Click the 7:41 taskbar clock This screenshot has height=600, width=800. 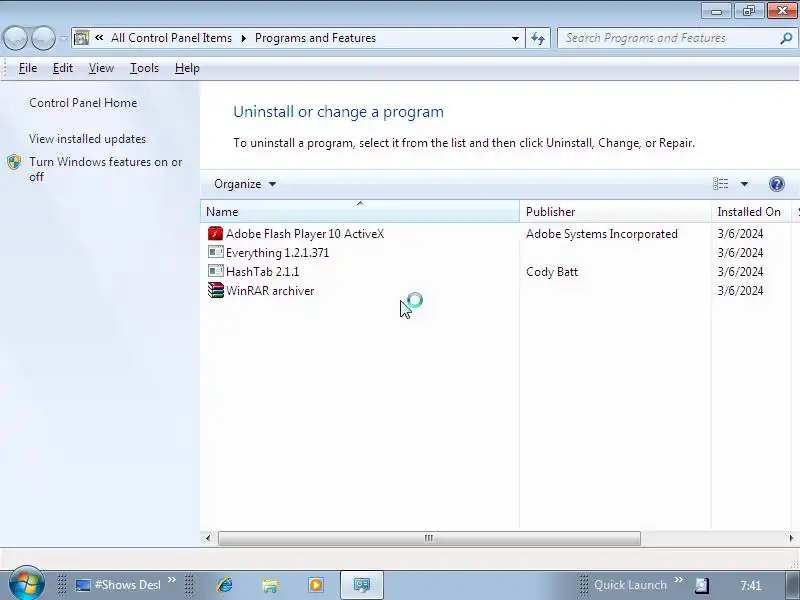[x=751, y=585]
